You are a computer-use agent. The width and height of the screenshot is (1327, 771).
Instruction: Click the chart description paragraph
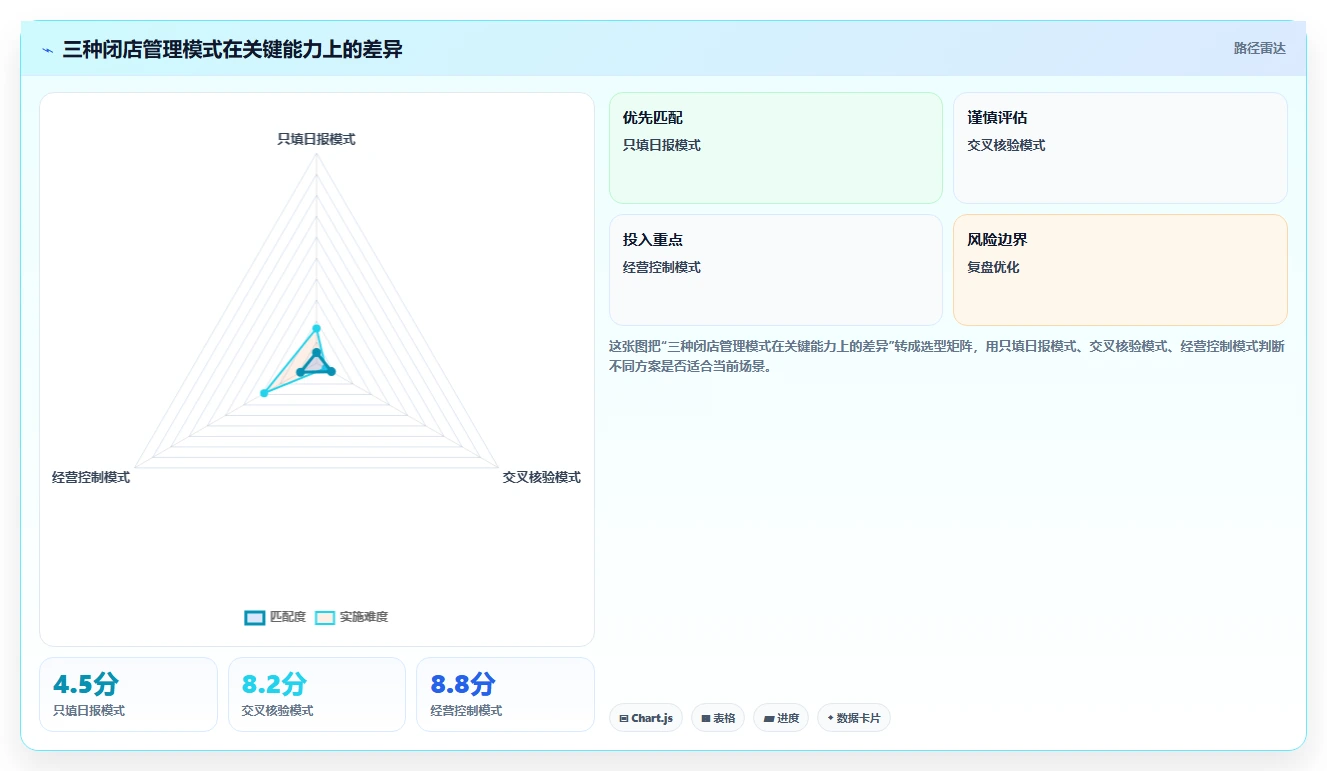tap(947, 356)
